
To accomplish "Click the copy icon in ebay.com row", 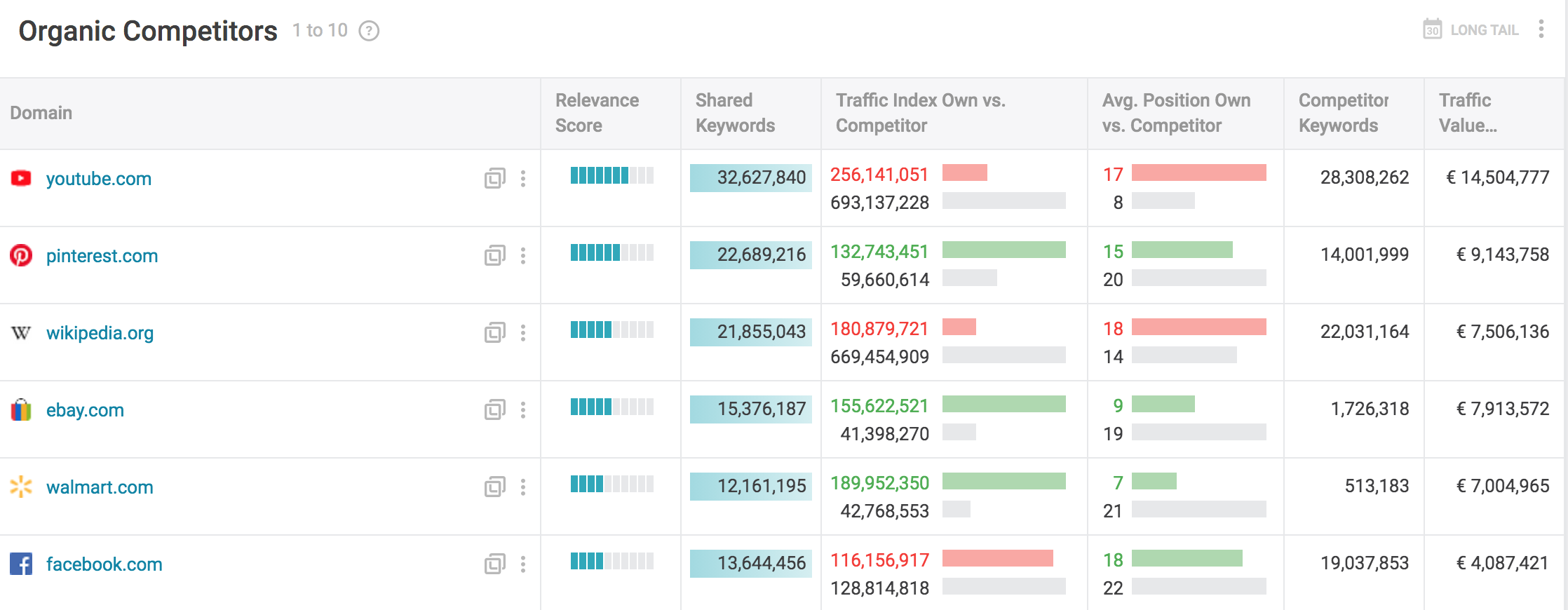I will click(x=494, y=409).
